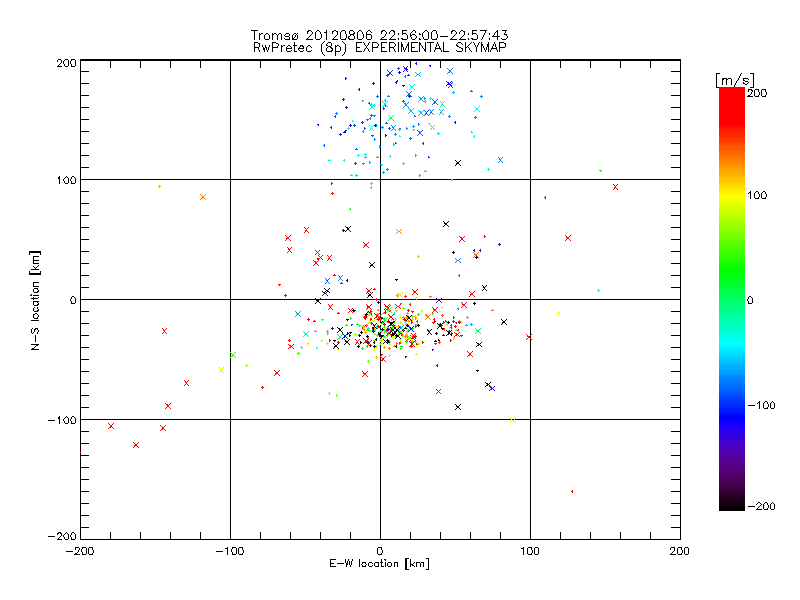Click the E-W axis tick label "-200"

click(x=80, y=551)
